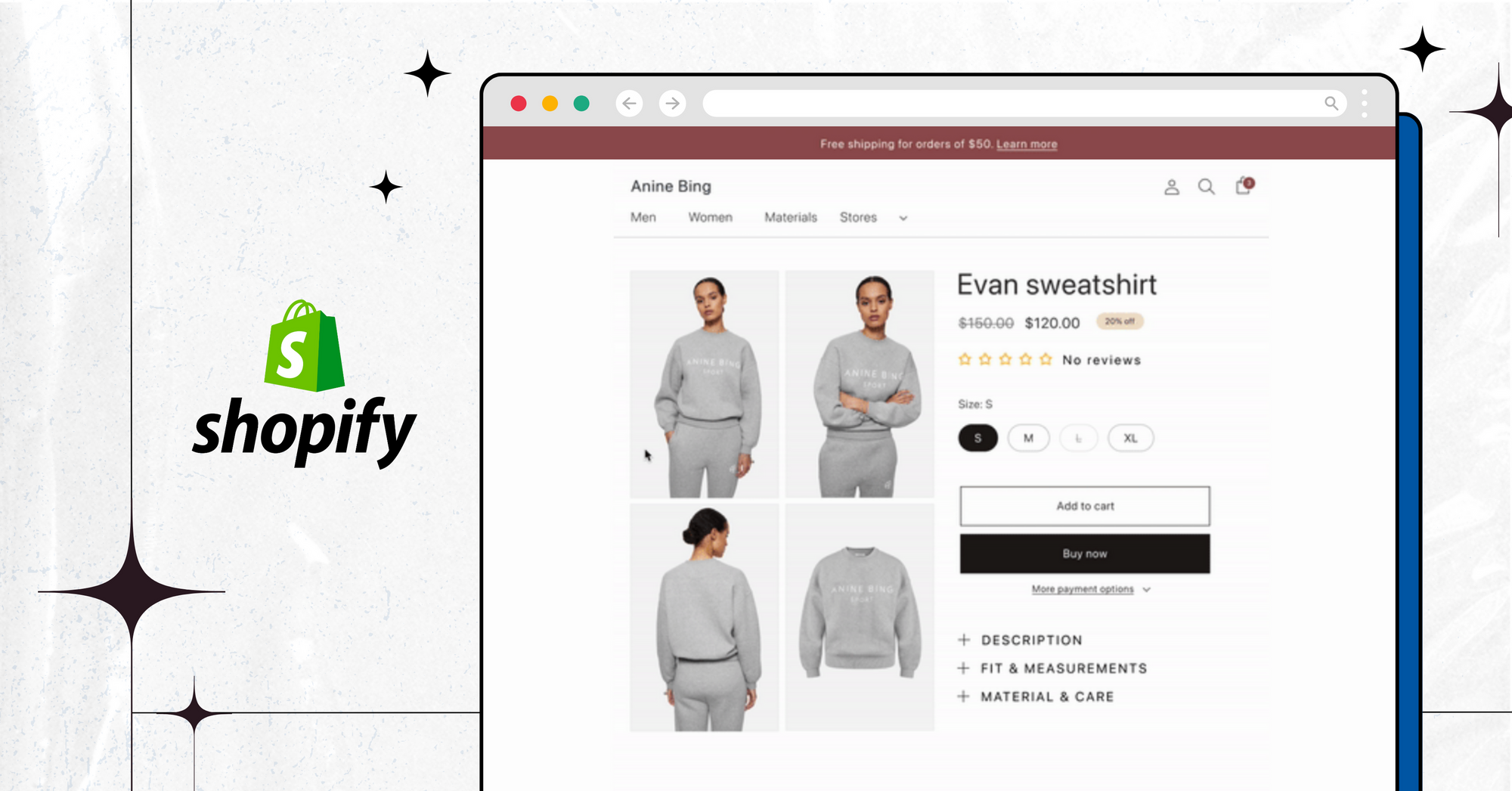Open the Materials menu item

point(791,217)
